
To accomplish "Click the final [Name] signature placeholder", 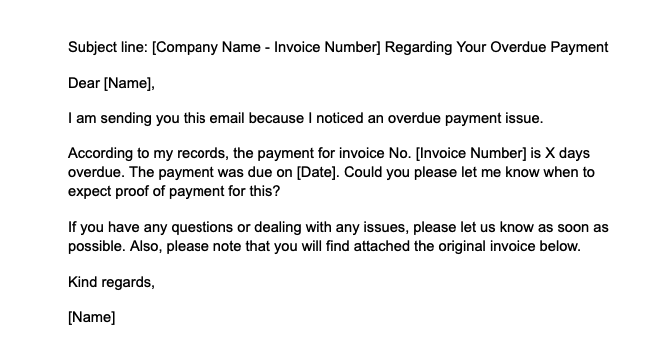I will (92, 317).
